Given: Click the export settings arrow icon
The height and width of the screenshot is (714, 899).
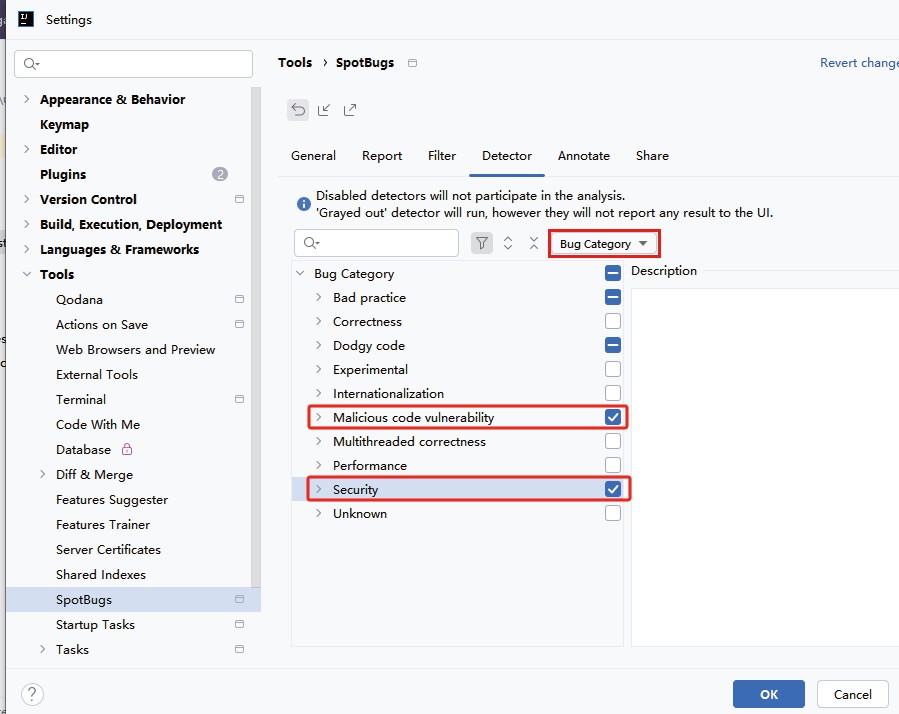Looking at the screenshot, I should (x=350, y=110).
